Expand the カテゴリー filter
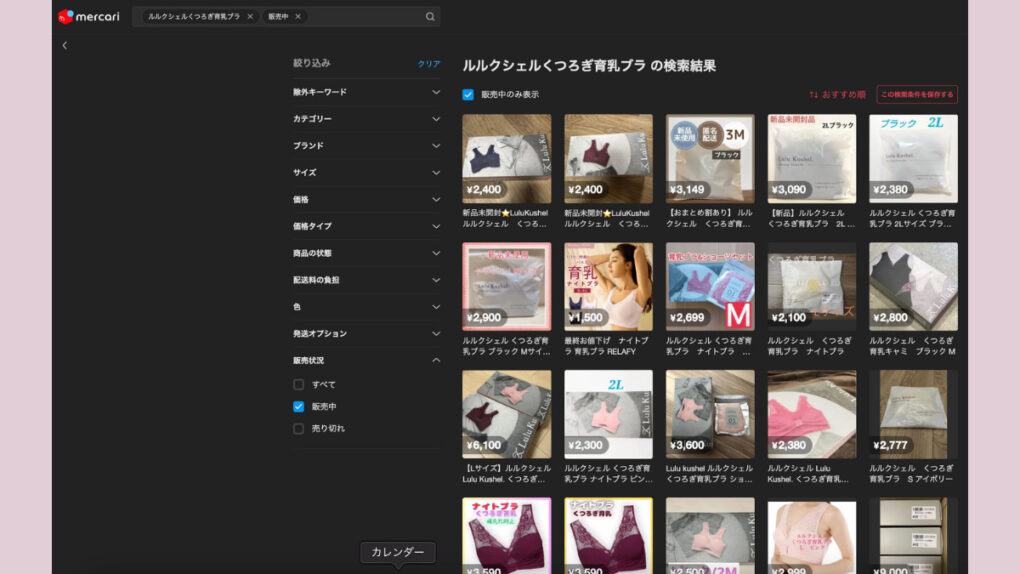This screenshot has width=1020, height=574. coord(366,119)
